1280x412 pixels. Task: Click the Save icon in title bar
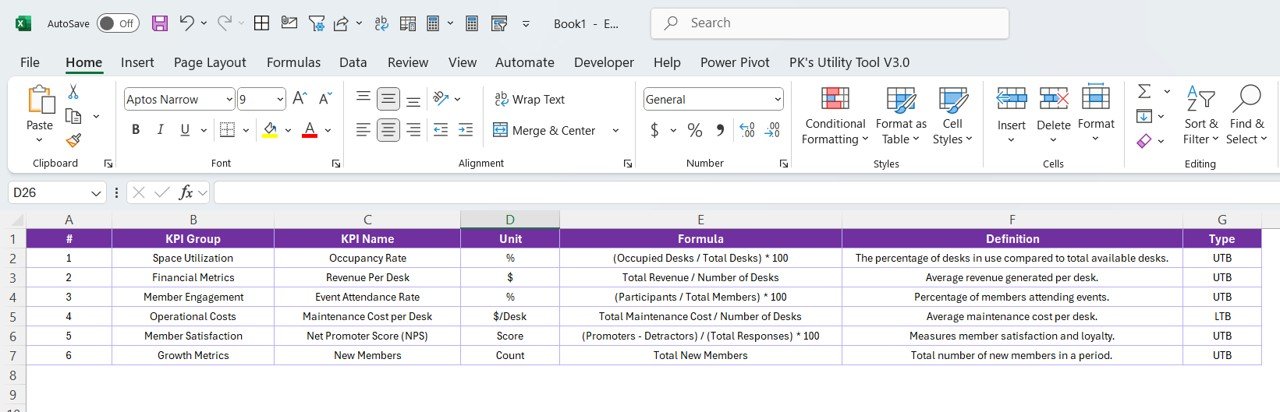159,23
